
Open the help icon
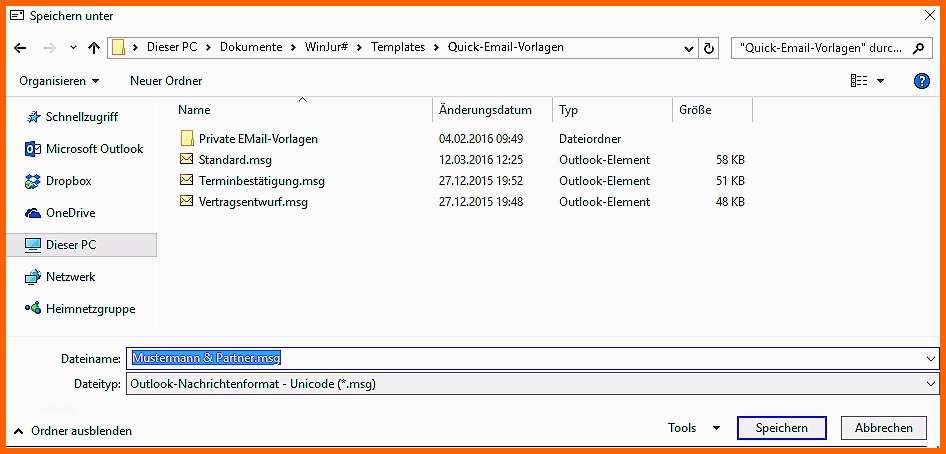click(x=922, y=81)
